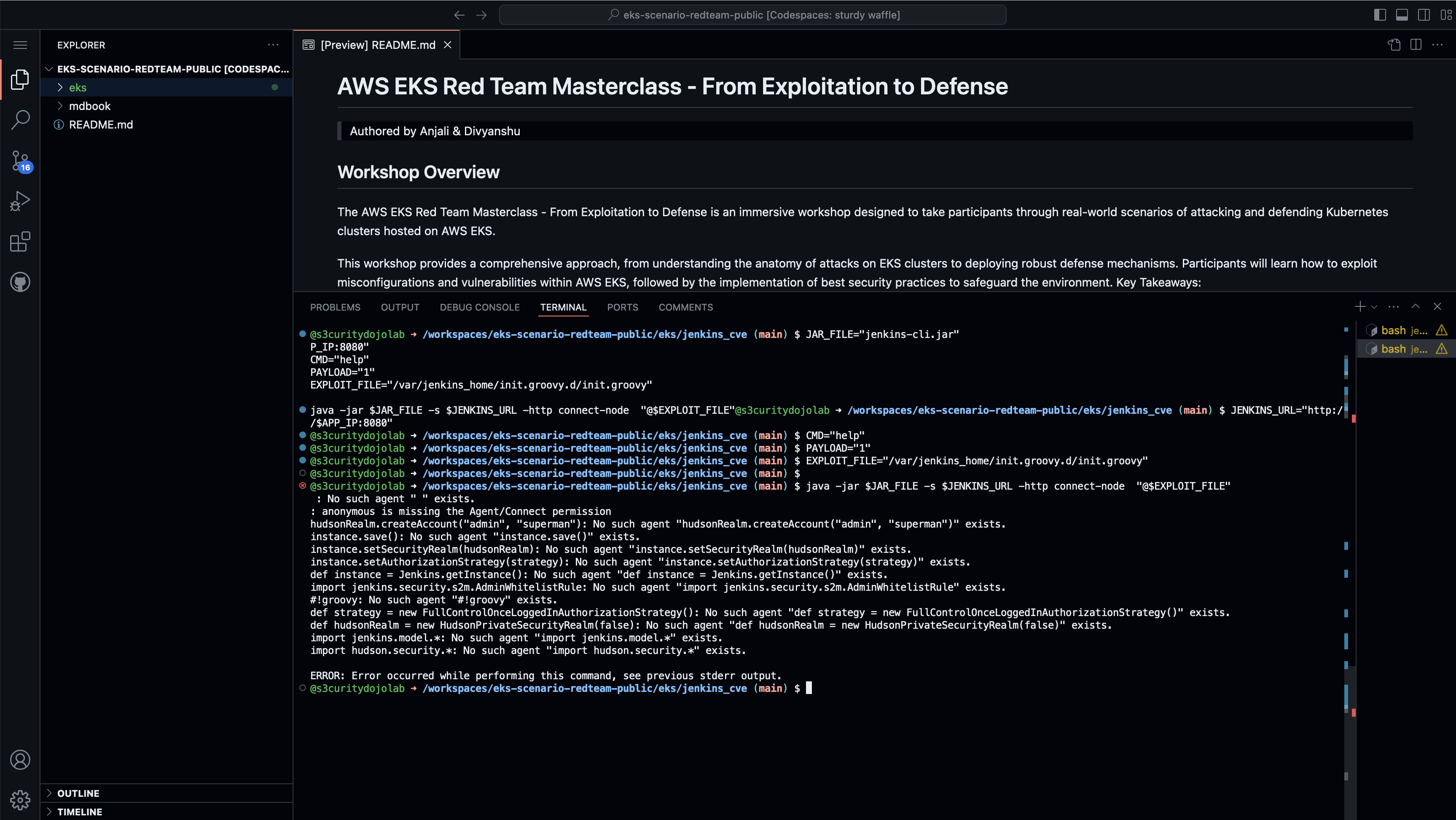Image resolution: width=1456 pixels, height=820 pixels.
Task: Open the Accounts menu icon
Action: pos(20,759)
